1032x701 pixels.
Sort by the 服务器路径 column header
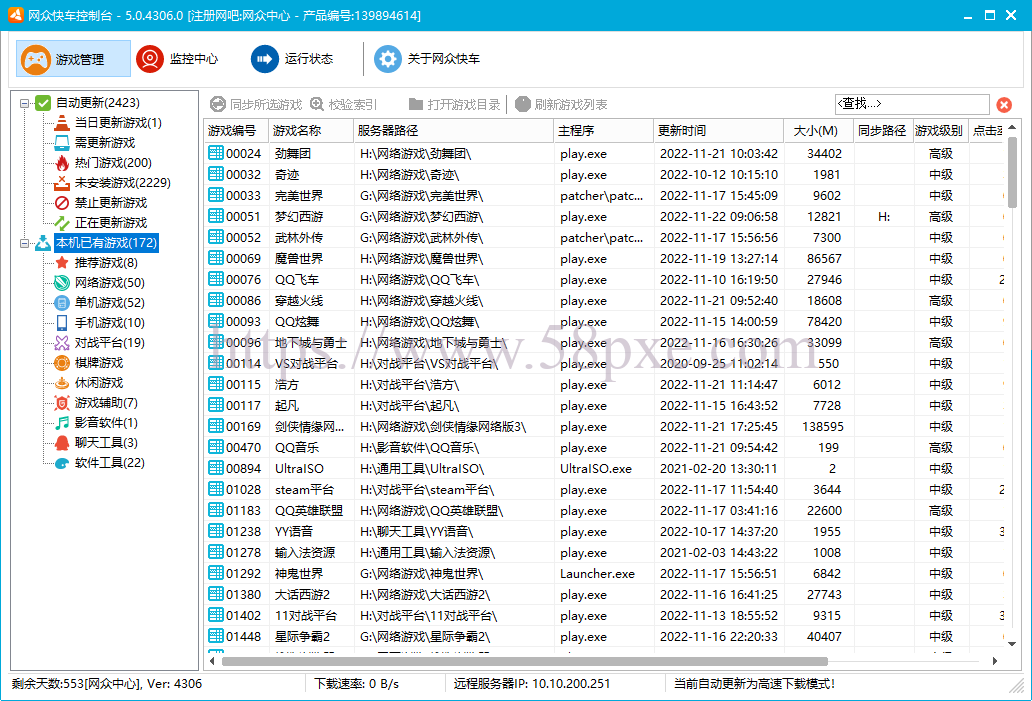pos(454,131)
